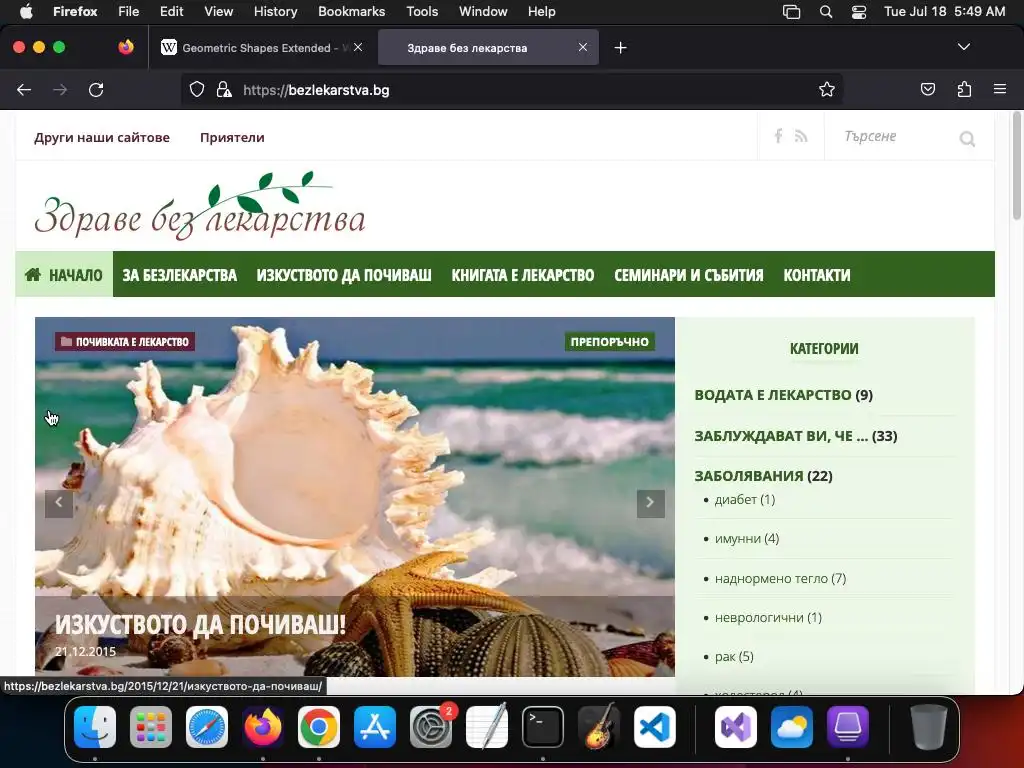Open Trash in the Dock
This screenshot has width=1024, height=768.
click(x=929, y=727)
